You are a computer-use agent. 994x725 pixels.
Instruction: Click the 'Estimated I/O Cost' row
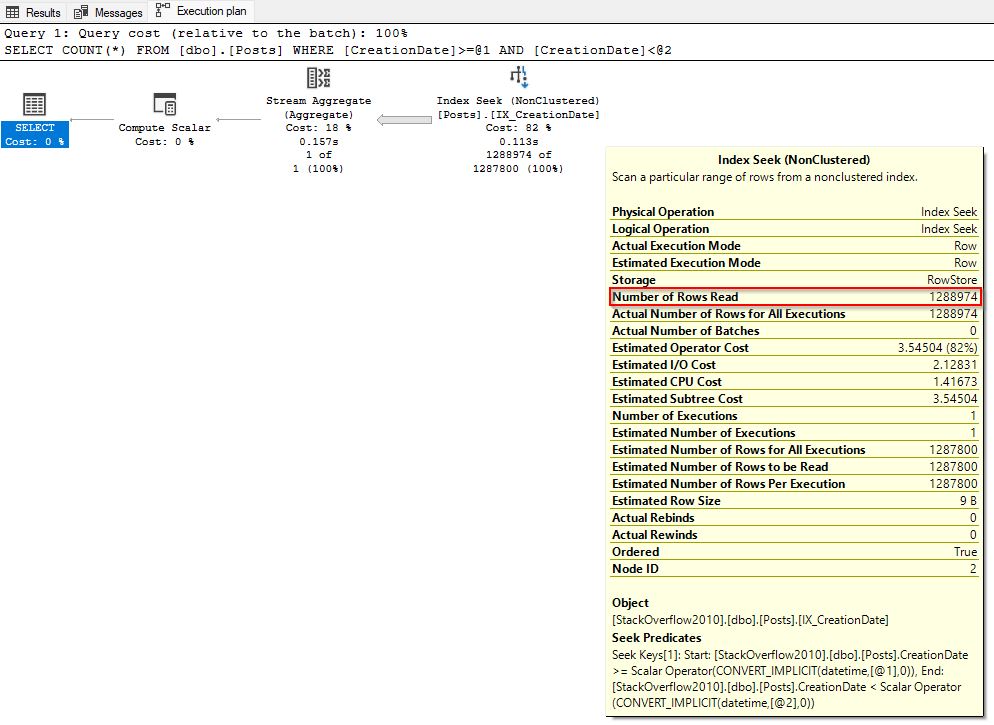tap(795, 365)
